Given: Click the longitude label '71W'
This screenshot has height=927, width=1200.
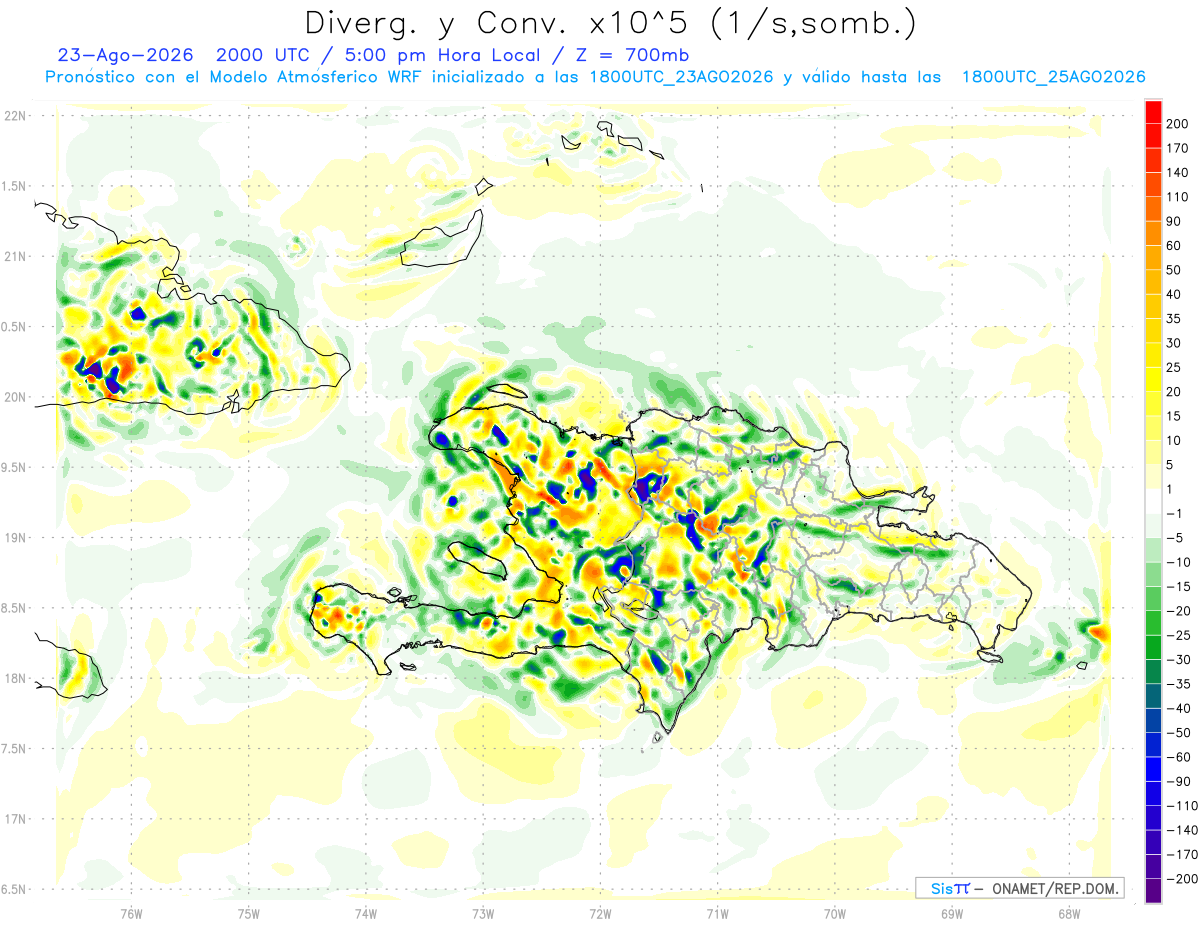Looking at the screenshot, I should click(717, 913).
